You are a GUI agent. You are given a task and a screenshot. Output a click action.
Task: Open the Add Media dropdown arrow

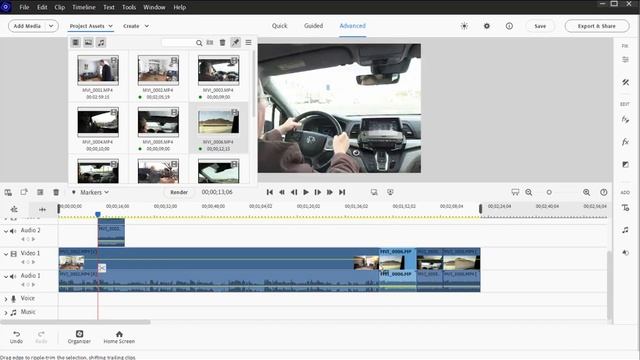click(51, 26)
